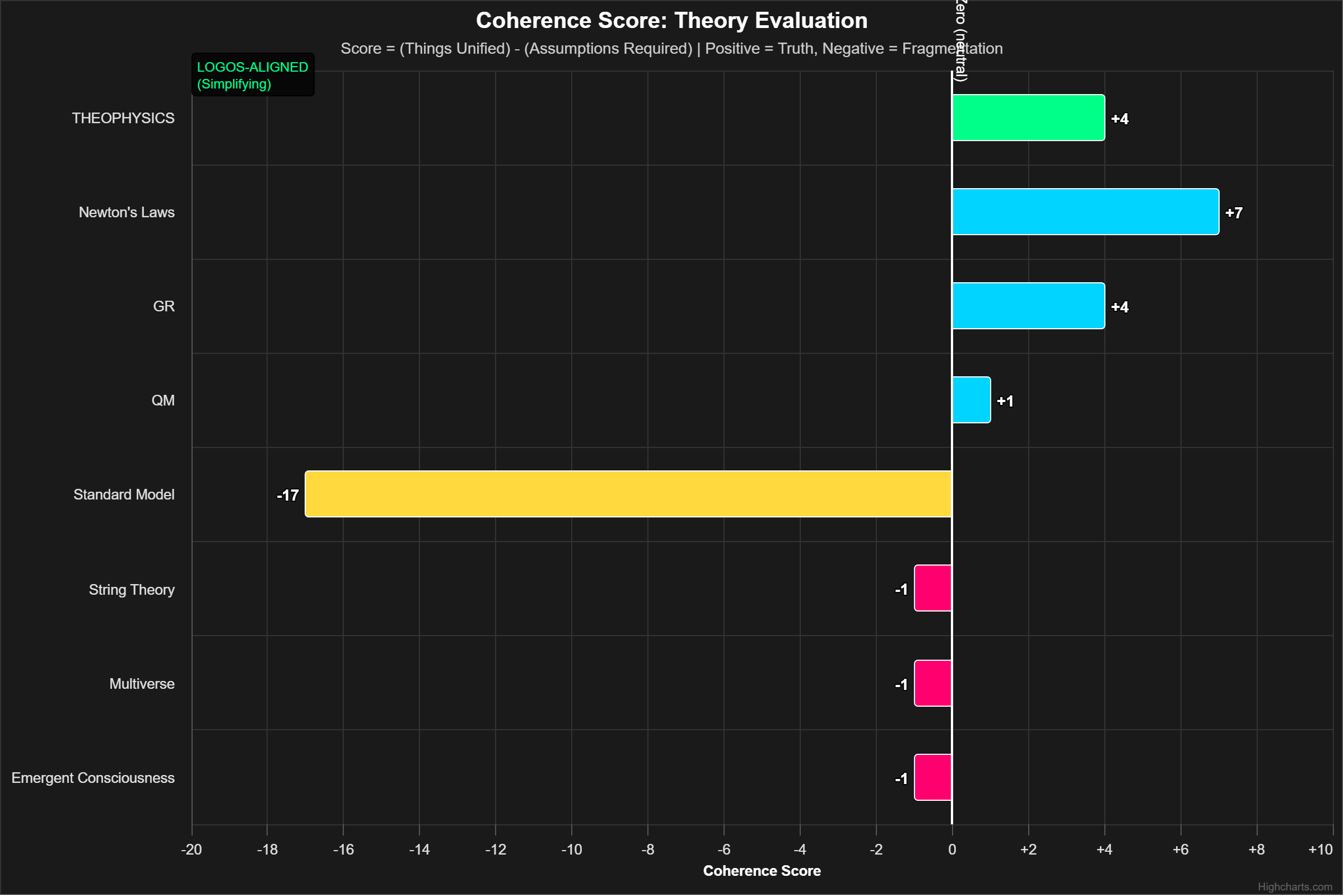Image resolution: width=1344 pixels, height=896 pixels.
Task: Select the THEOPHYSICS category label
Action: pos(123,118)
